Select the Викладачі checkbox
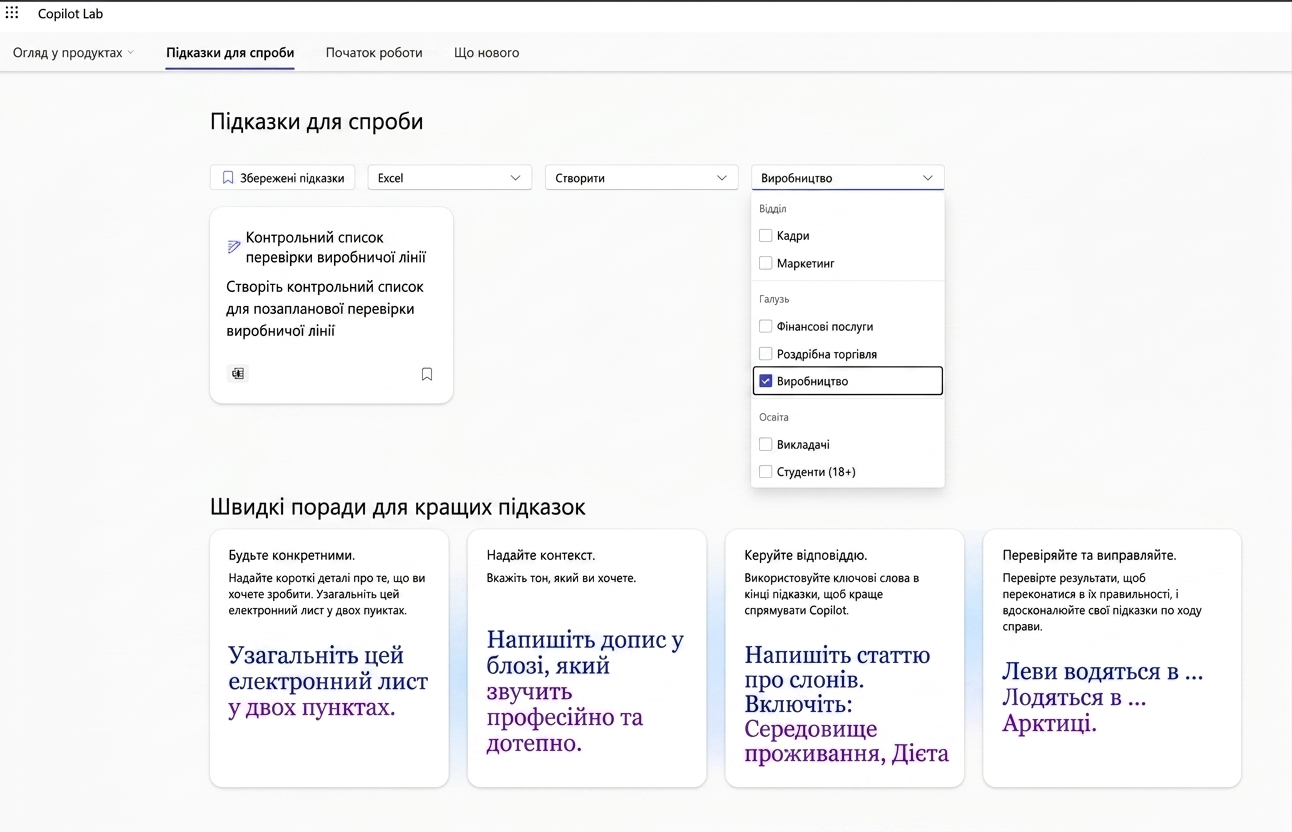The width and height of the screenshot is (1292, 832). point(765,444)
